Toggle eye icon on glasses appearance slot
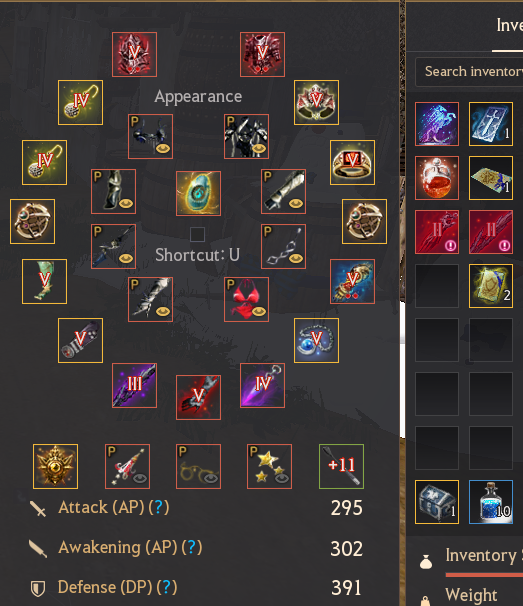Screen dimensions: 523x606 211,478
